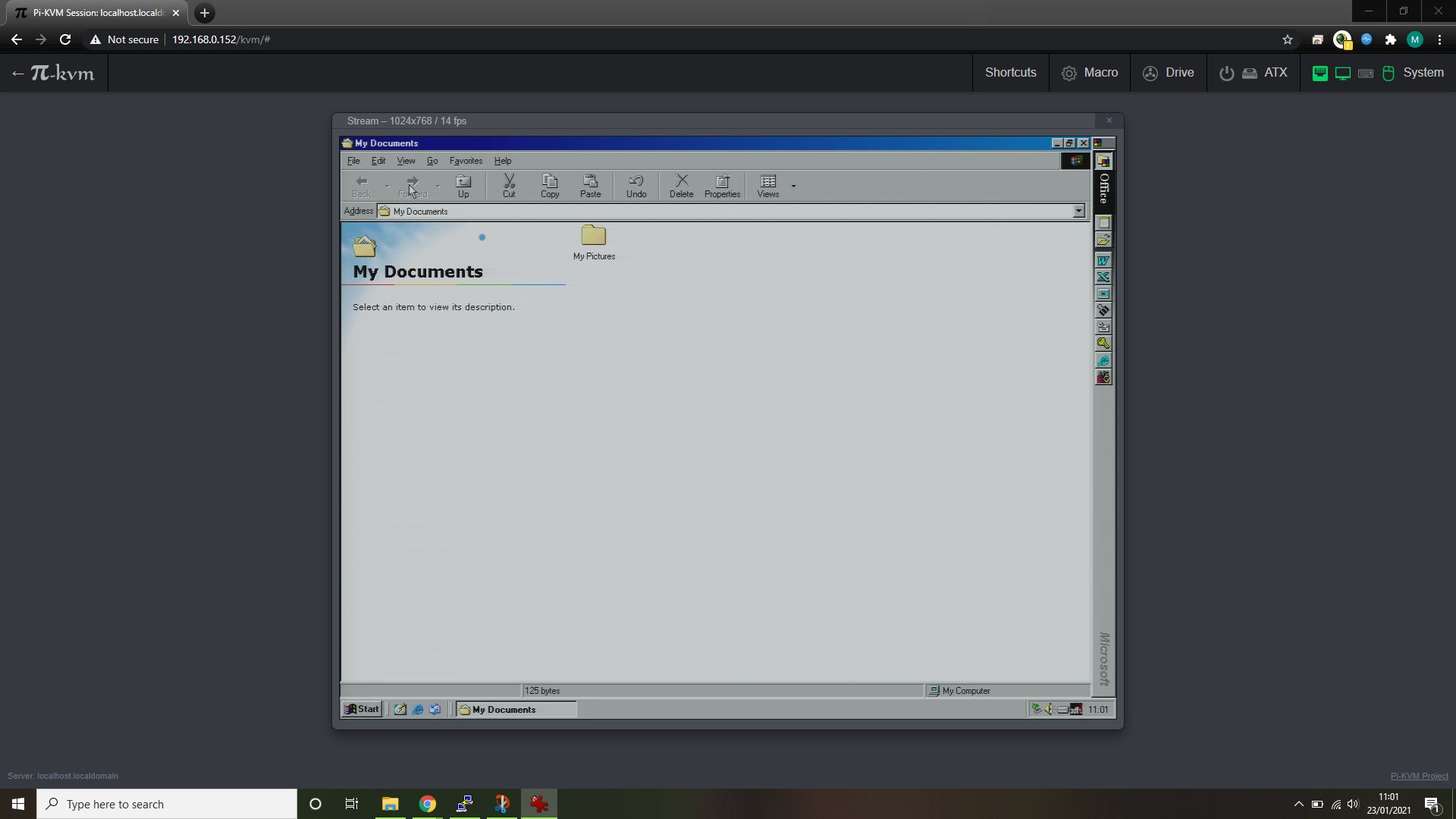
Task: Click the Undo toolbar icon
Action: 636,185
